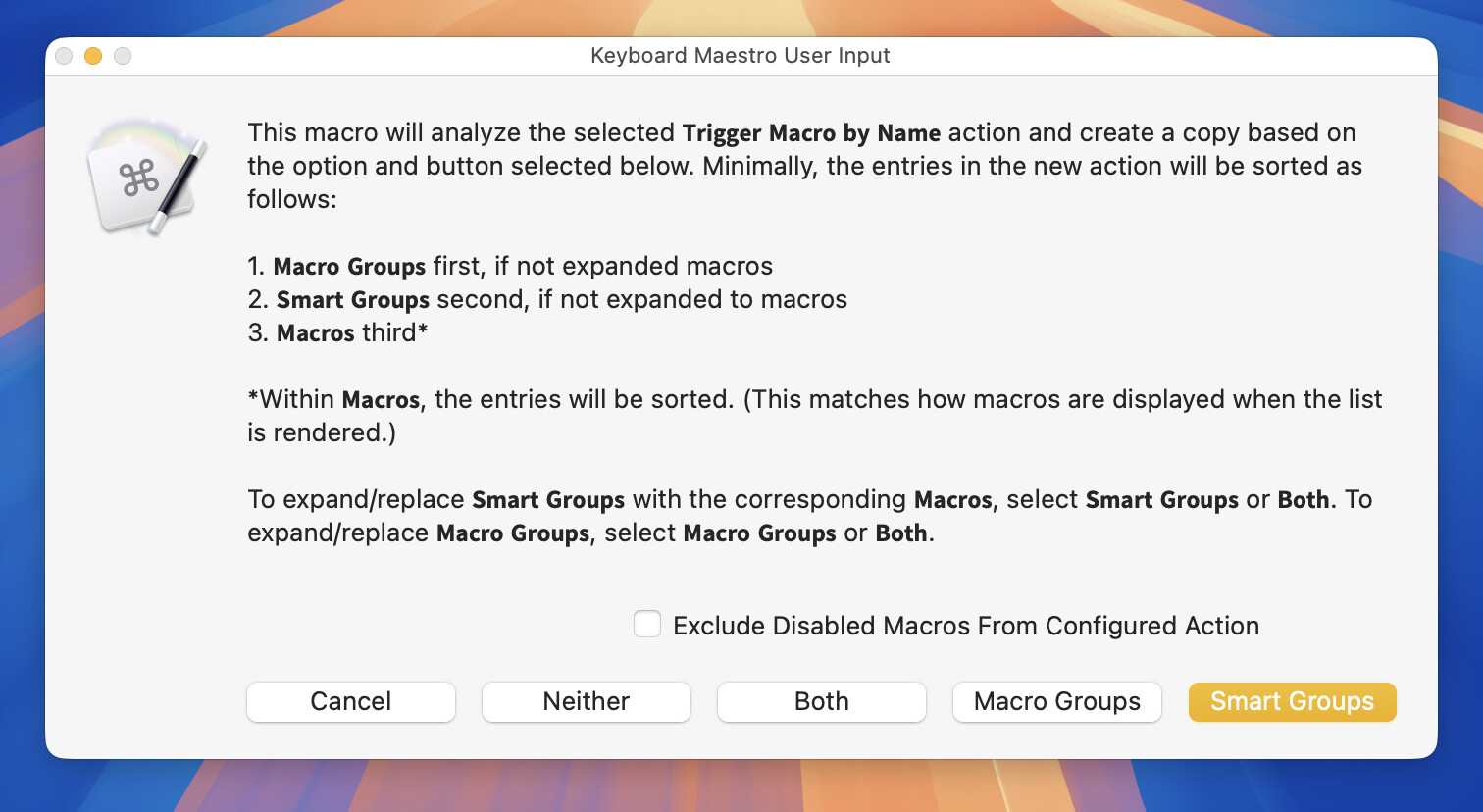The width and height of the screenshot is (1483, 812).
Task: Click the line "1. Macro Groups first, if not expanded macros"
Action: [510, 266]
